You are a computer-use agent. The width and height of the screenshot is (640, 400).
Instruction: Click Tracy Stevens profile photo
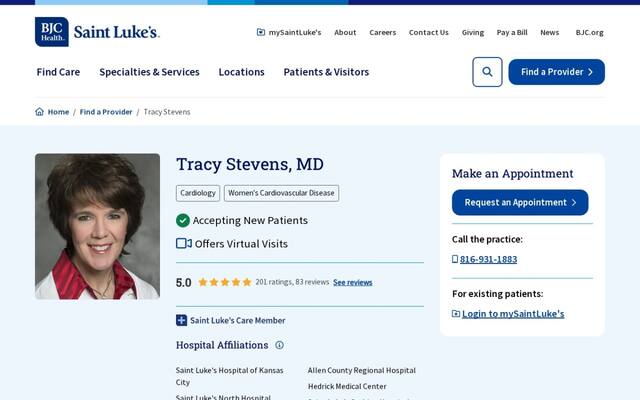98,226
